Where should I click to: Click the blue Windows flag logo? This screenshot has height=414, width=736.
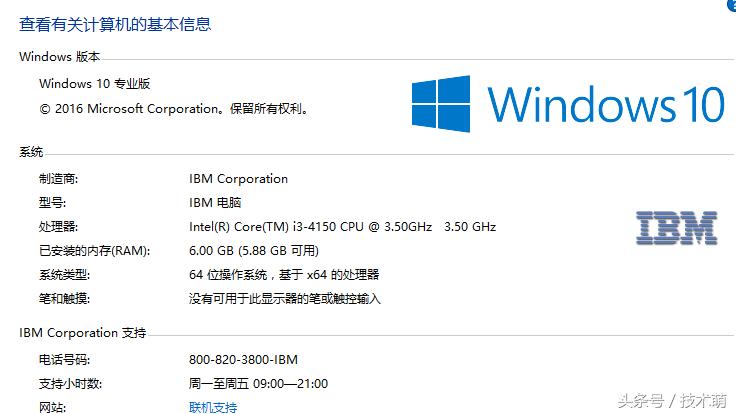pos(442,104)
